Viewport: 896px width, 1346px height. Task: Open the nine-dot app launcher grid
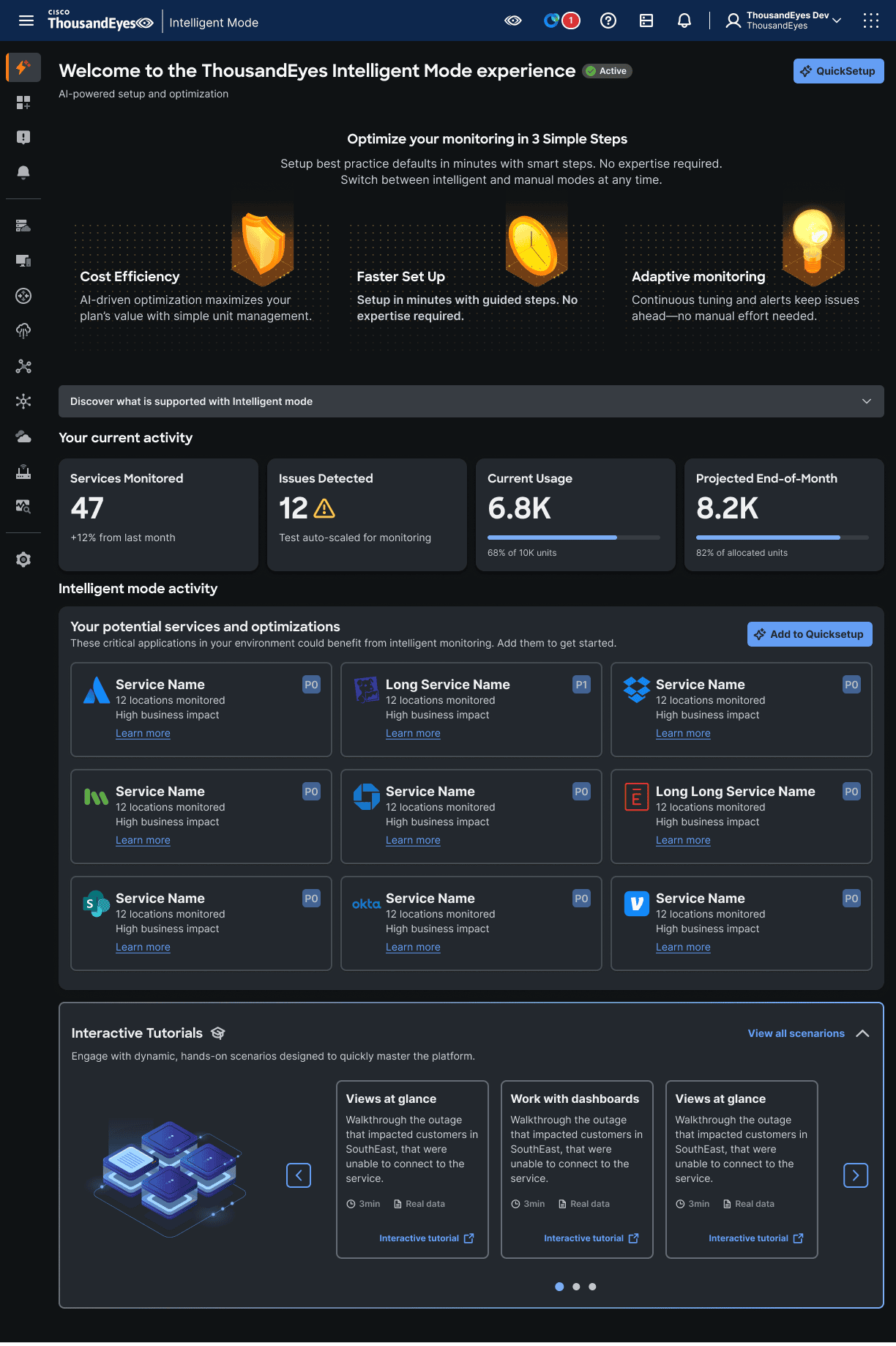871,21
